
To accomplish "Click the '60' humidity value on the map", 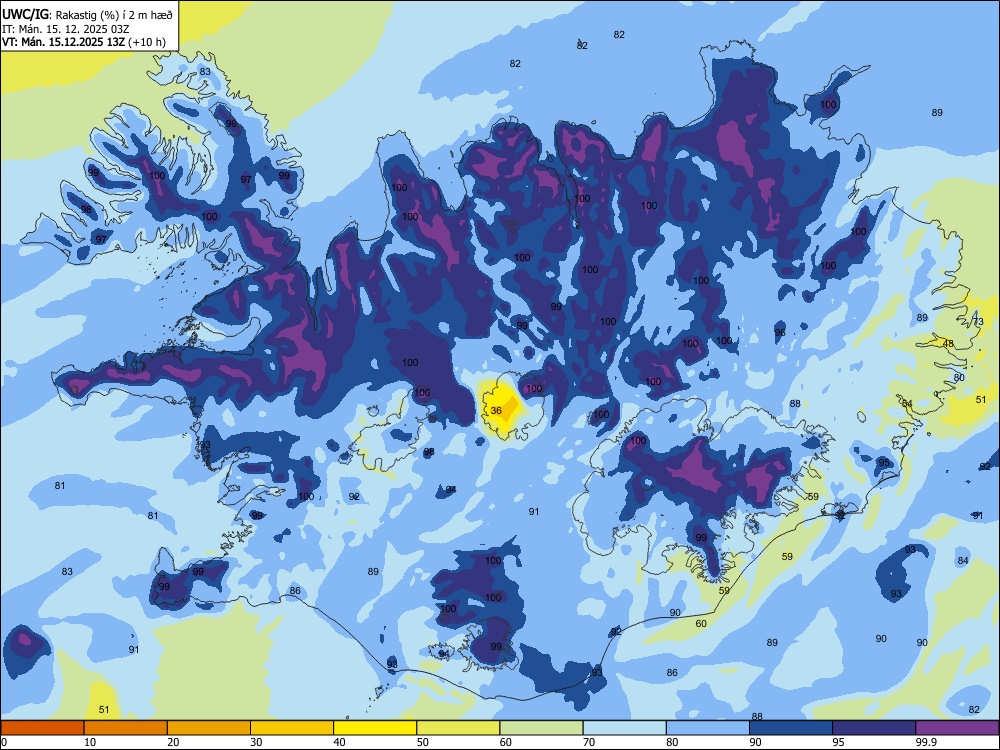I will pyautogui.click(x=701, y=624).
